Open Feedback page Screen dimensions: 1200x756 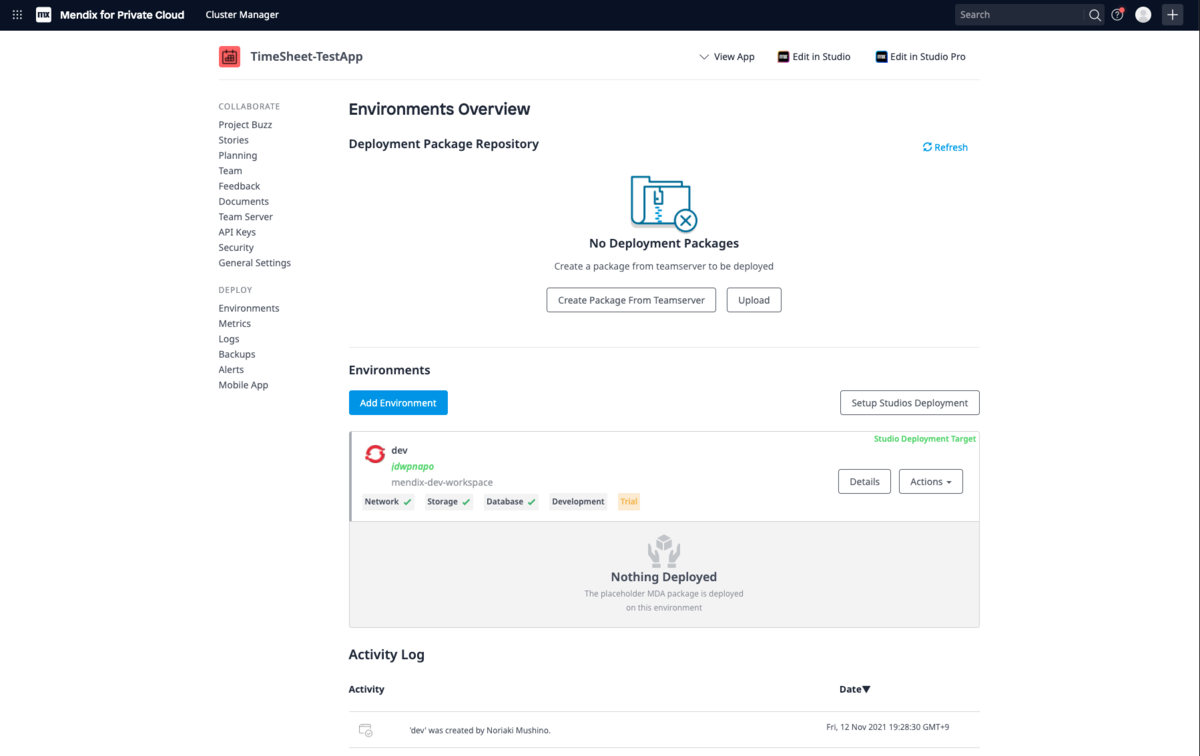tap(239, 186)
